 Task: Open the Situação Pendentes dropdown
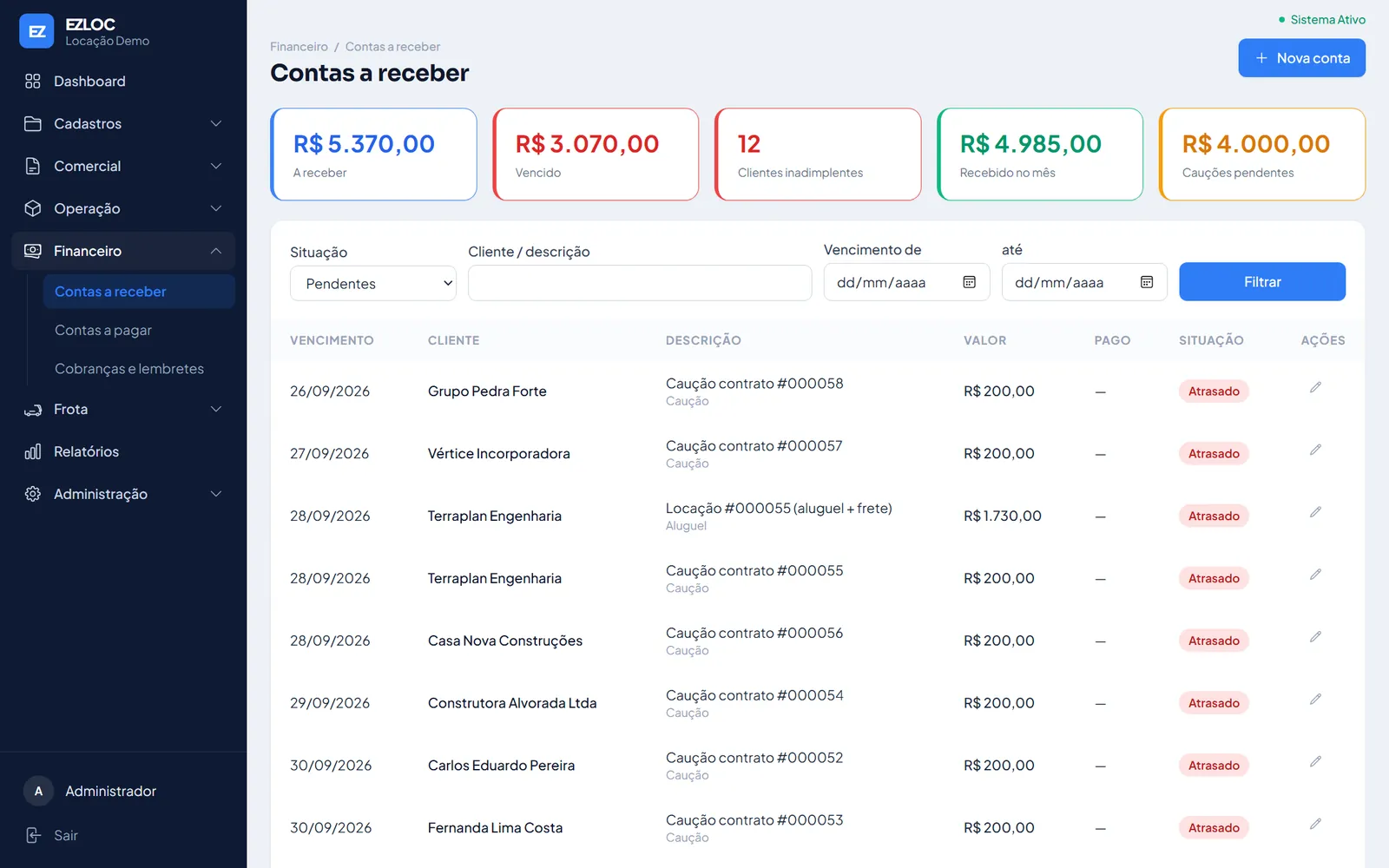(373, 283)
